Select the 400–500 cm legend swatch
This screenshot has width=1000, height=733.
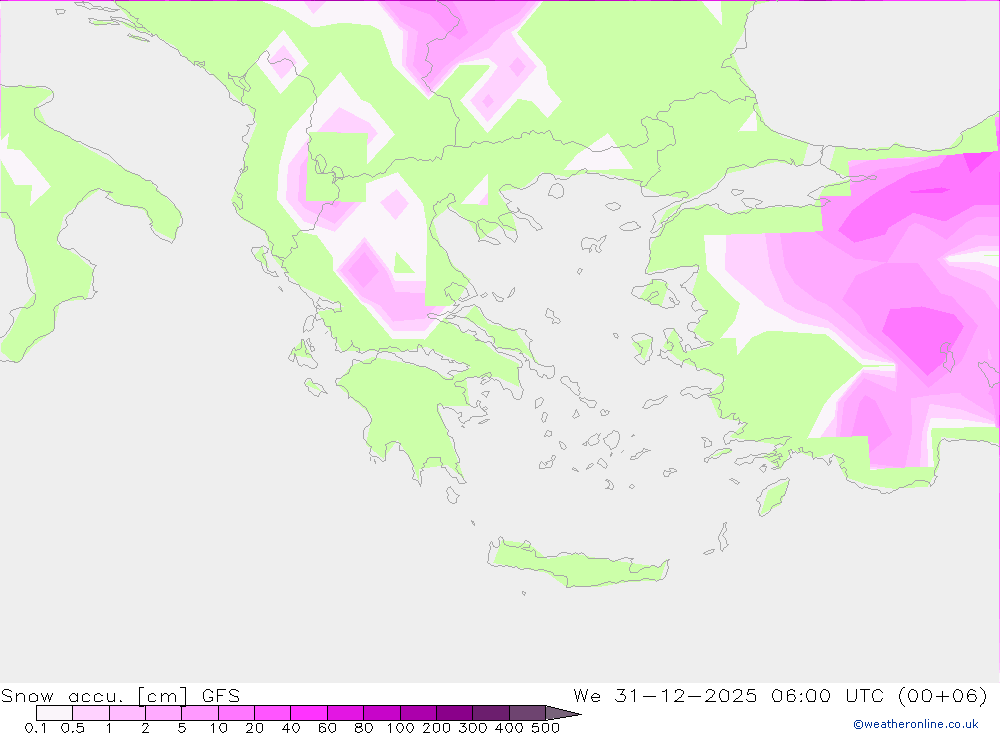[x=527, y=713]
